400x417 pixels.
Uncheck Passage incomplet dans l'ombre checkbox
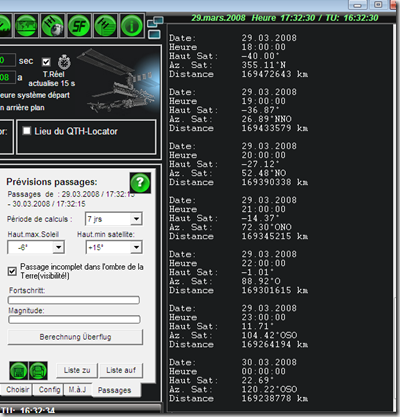(12, 271)
